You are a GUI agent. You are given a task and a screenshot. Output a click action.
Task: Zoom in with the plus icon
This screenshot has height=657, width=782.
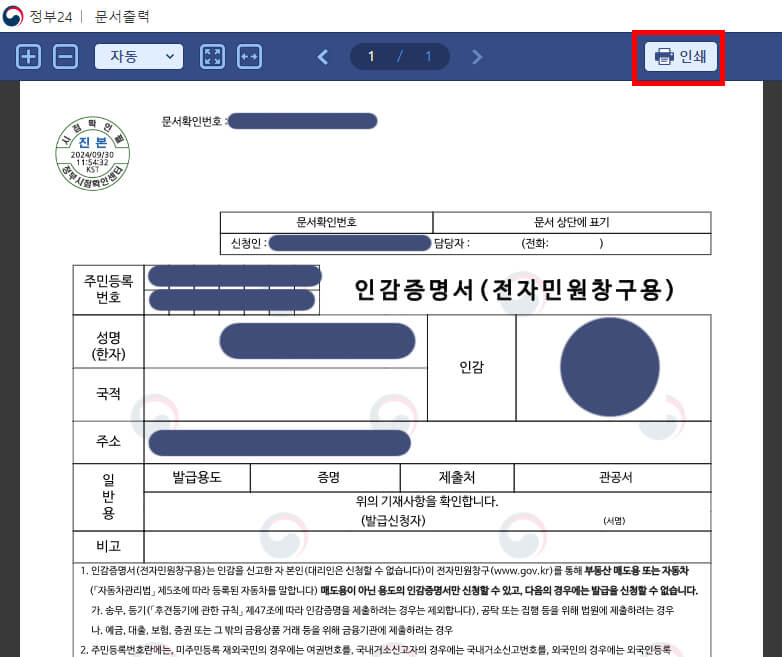(x=28, y=56)
